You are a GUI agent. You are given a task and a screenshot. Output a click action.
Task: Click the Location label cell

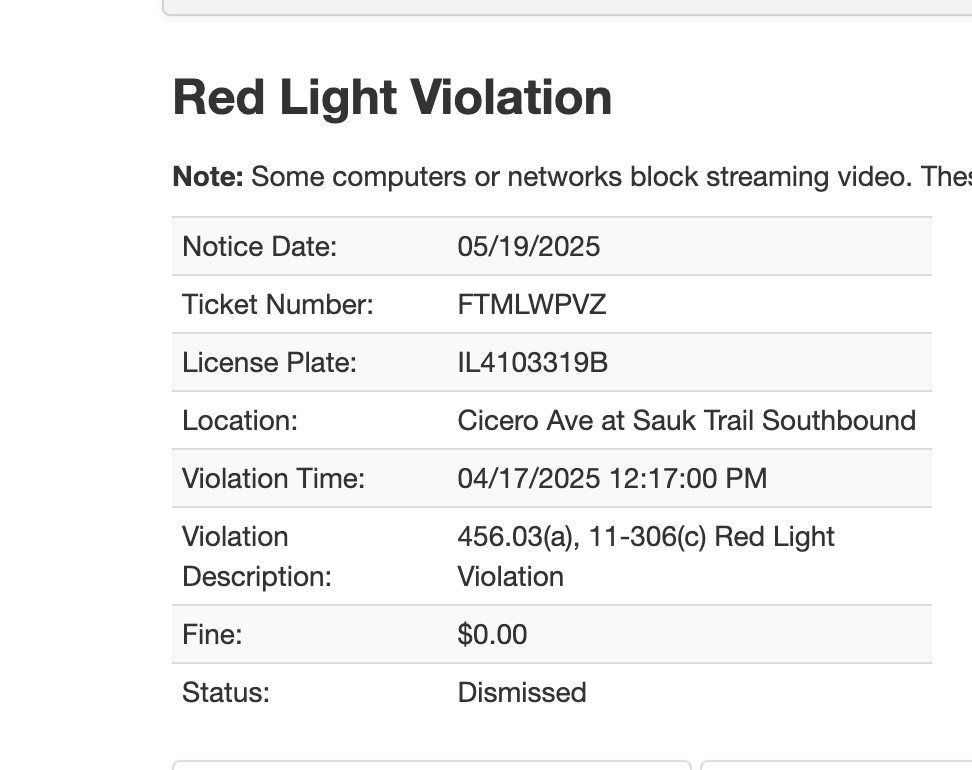pyautogui.click(x=240, y=420)
